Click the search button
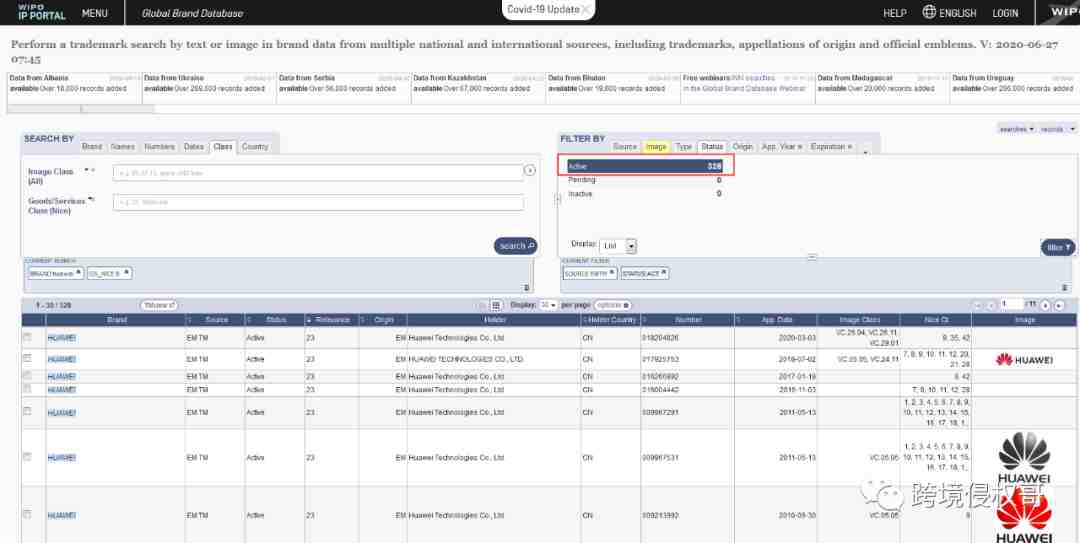The width and height of the screenshot is (1080, 543). [x=515, y=246]
